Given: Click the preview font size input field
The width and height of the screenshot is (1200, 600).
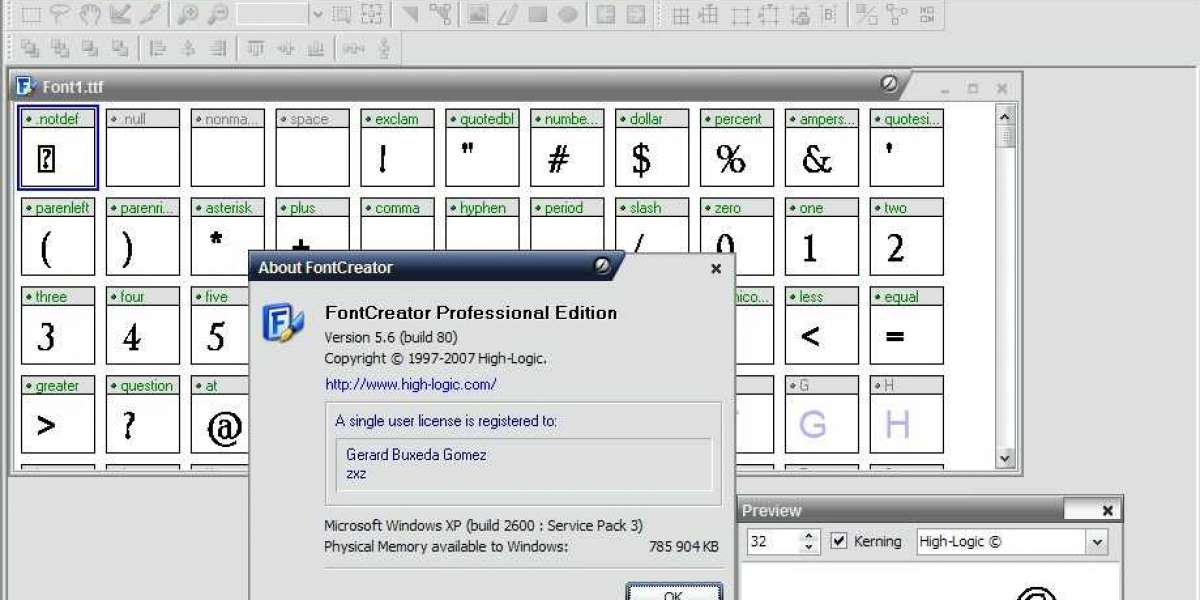Looking at the screenshot, I should pyautogui.click(x=772, y=542).
